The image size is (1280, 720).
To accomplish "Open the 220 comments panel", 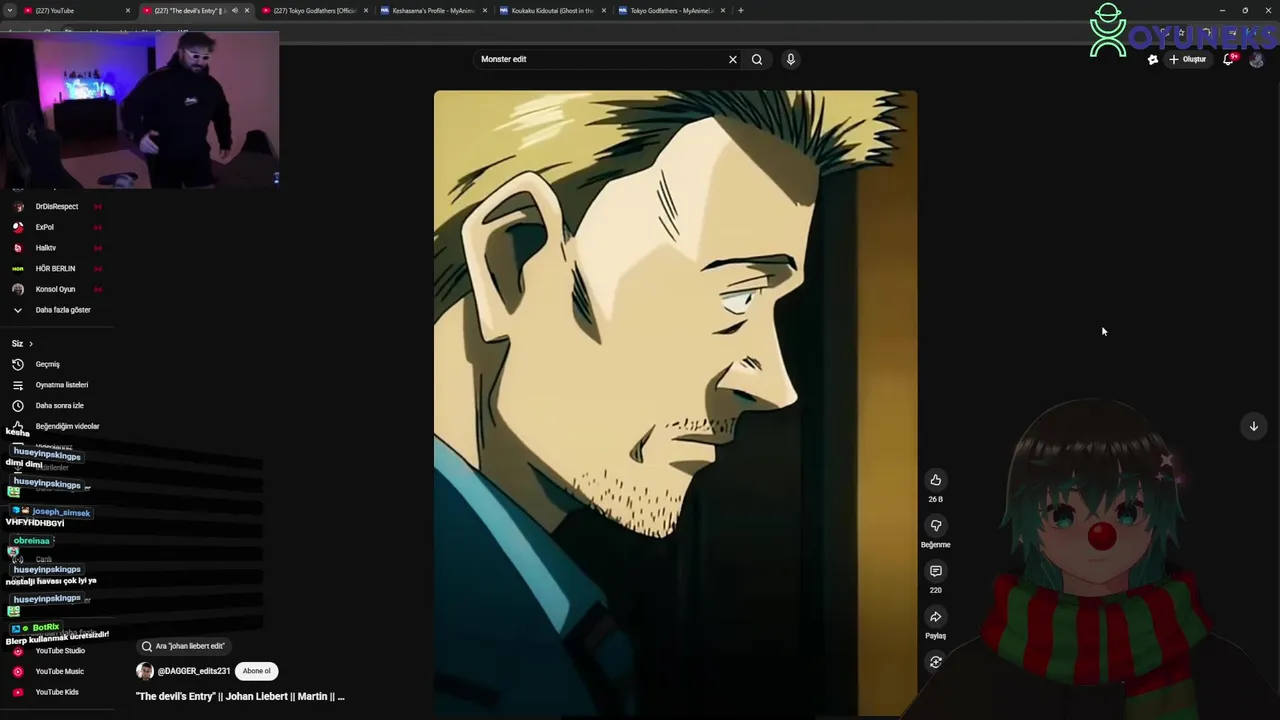I will coord(935,571).
